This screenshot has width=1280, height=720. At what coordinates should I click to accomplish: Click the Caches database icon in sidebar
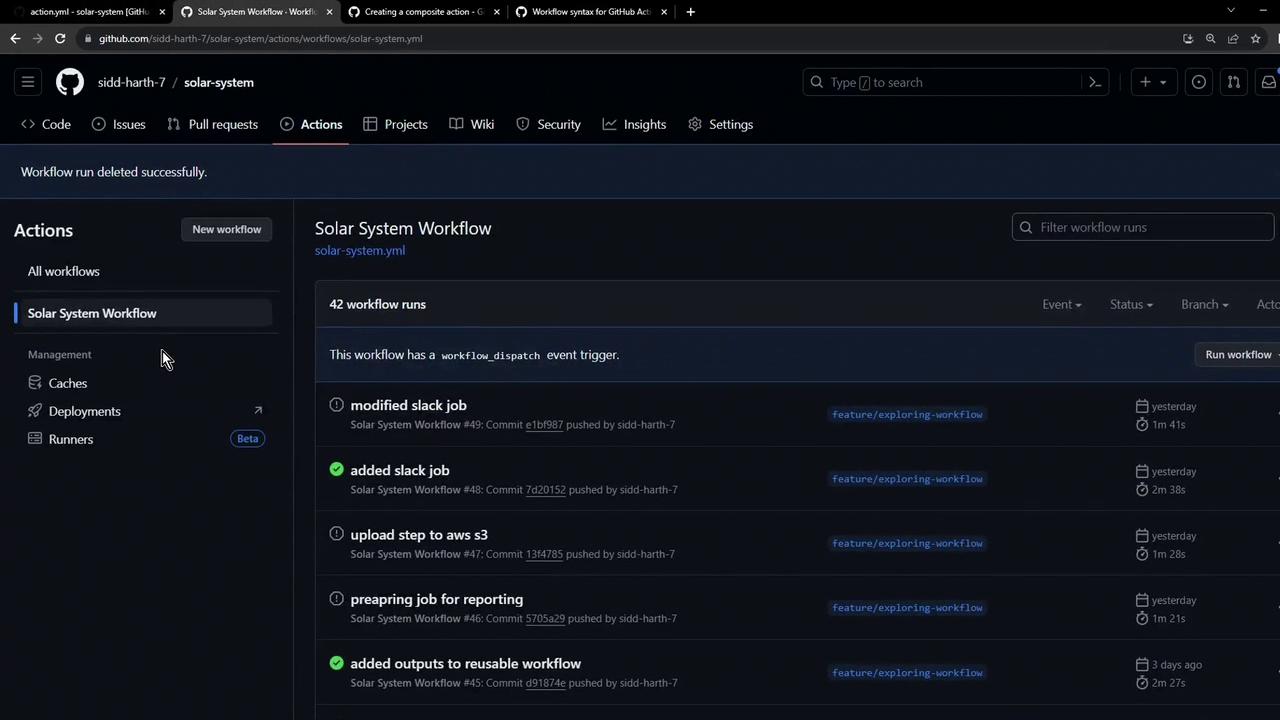coord(35,383)
